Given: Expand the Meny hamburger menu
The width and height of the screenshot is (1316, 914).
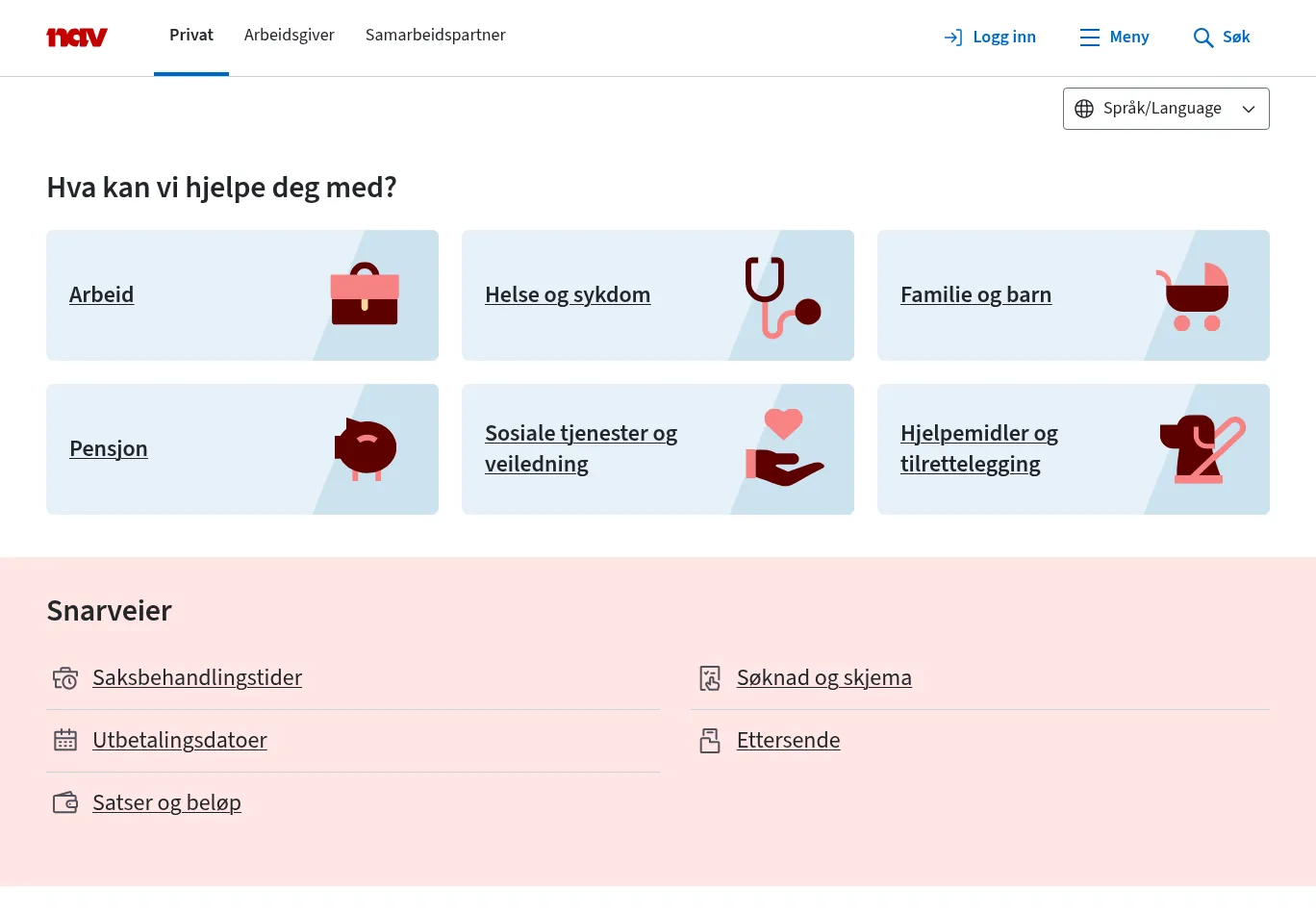Looking at the screenshot, I should point(1114,38).
